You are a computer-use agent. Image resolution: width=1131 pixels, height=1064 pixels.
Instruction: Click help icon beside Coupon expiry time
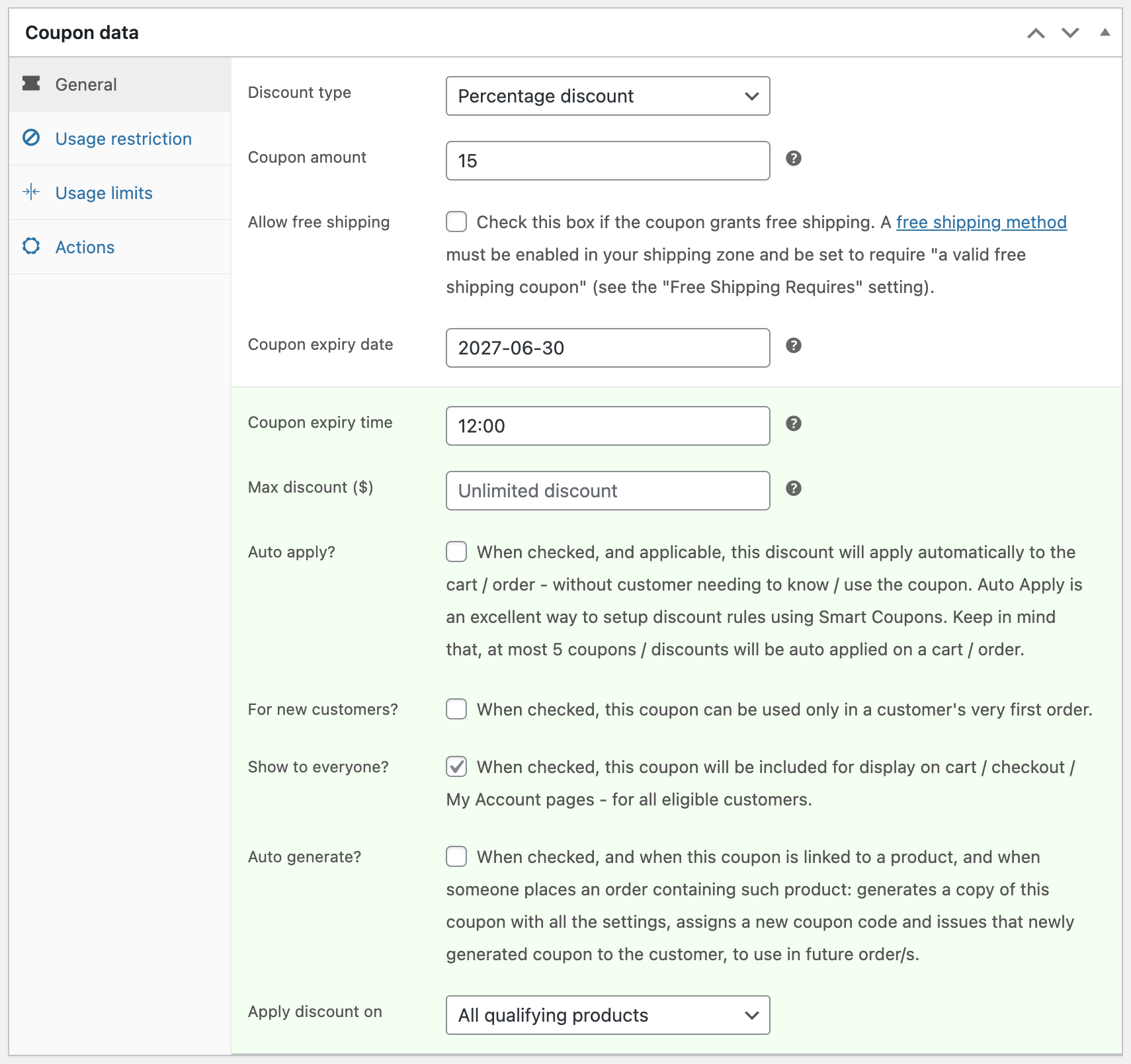pyautogui.click(x=793, y=423)
